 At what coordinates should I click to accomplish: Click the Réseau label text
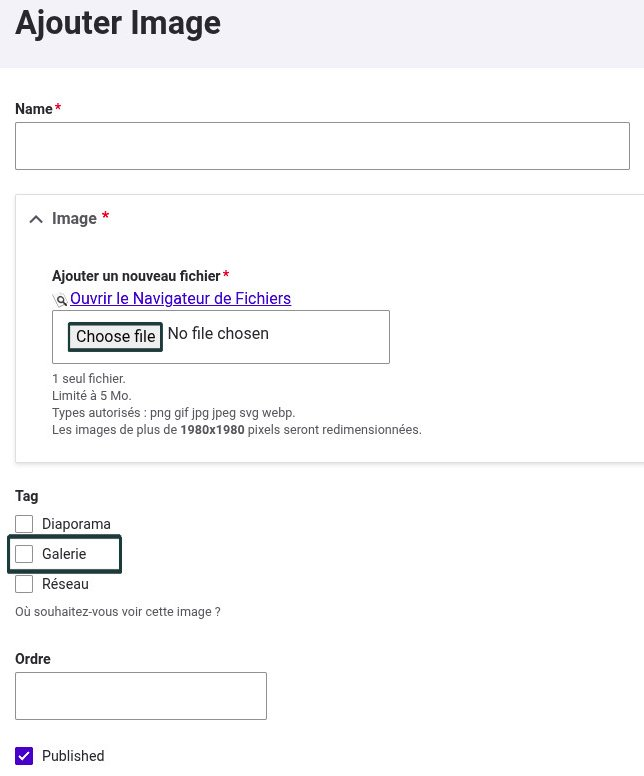[65, 584]
